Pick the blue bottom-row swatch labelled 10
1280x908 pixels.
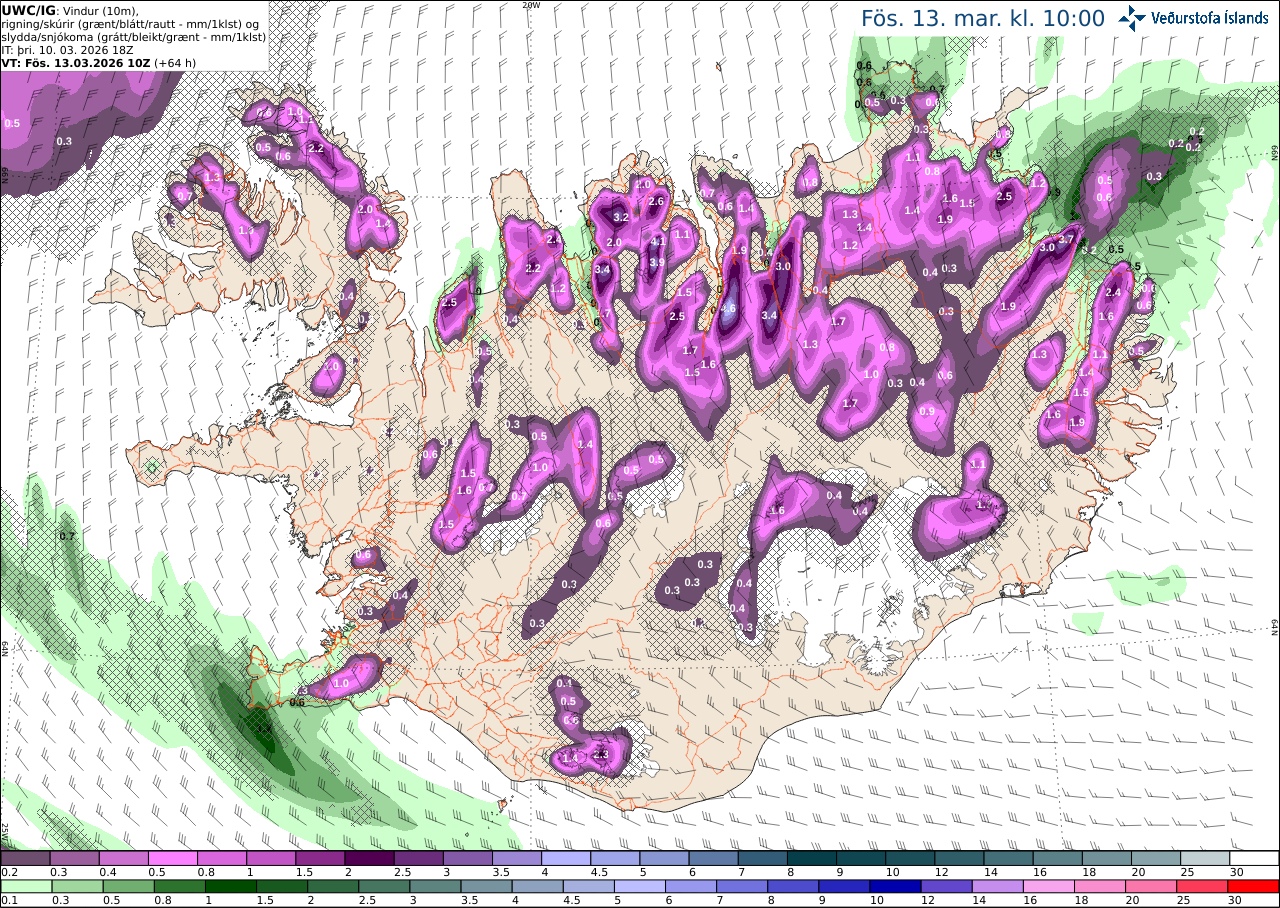[x=895, y=886]
